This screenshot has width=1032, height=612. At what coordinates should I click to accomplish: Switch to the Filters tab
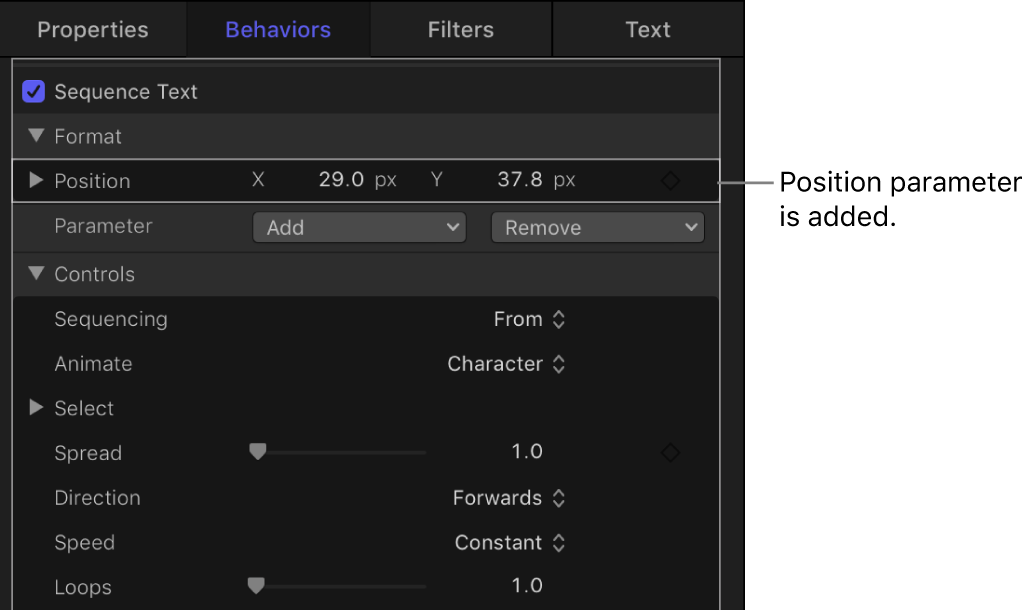(x=460, y=29)
